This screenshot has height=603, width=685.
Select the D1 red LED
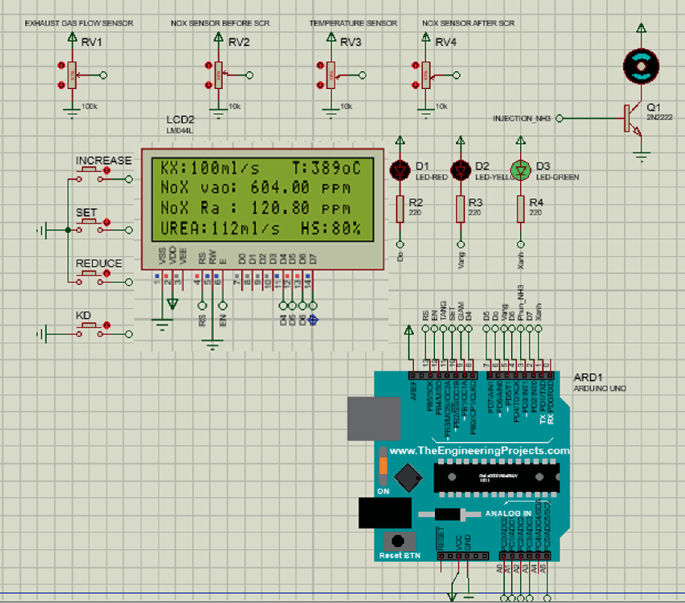(401, 168)
